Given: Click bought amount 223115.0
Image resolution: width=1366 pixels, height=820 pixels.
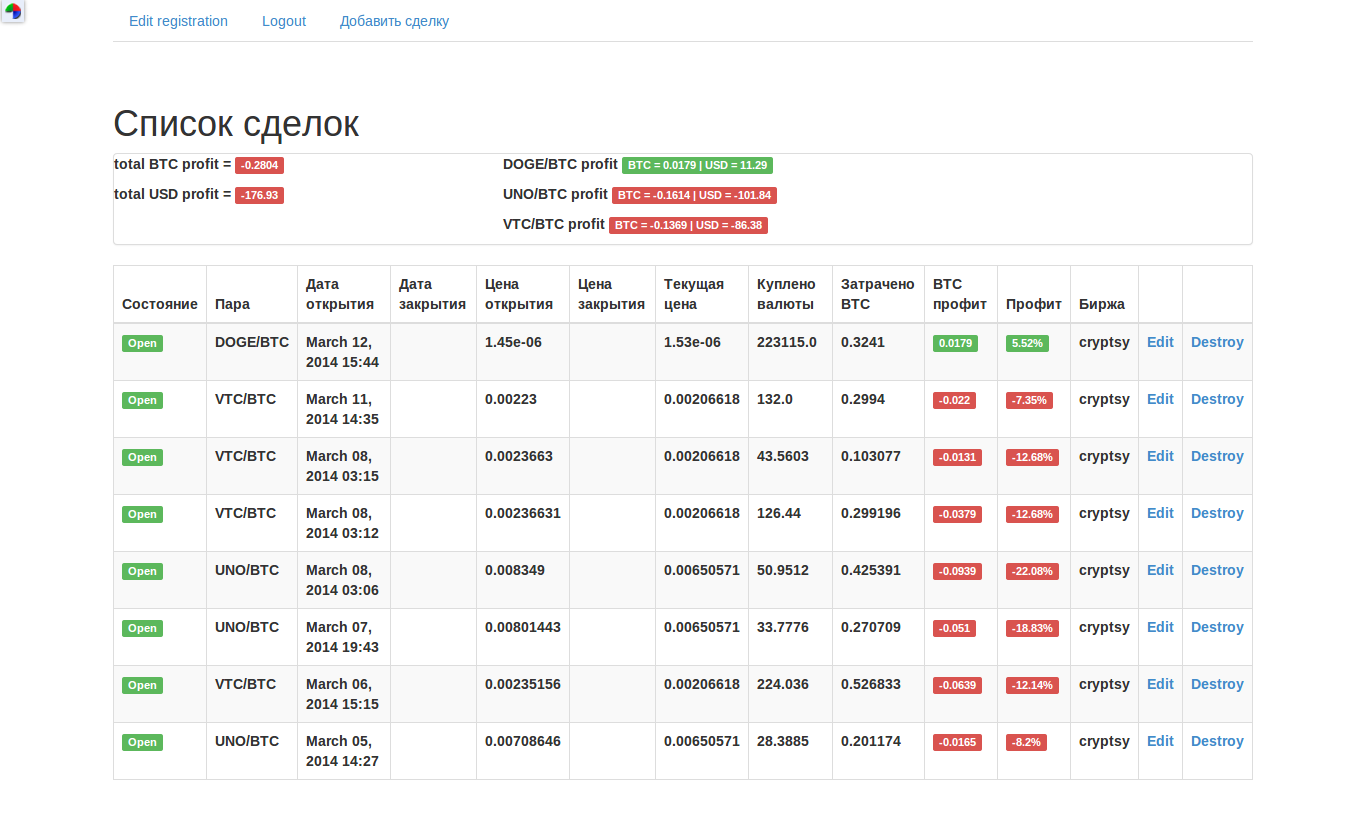Looking at the screenshot, I should (x=787, y=342).
